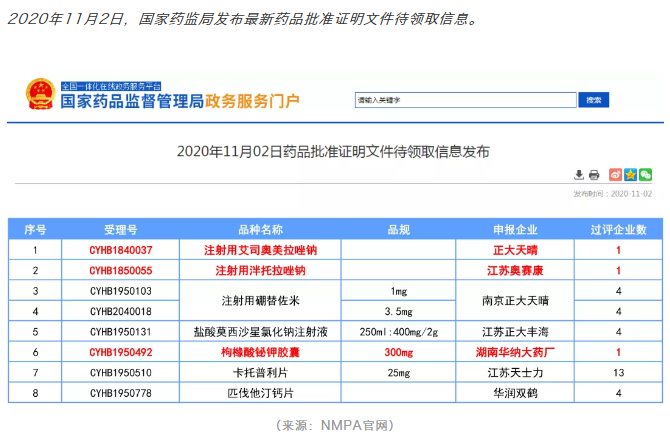Share via the red Weibo icon
The image size is (670, 443).
(x=616, y=175)
